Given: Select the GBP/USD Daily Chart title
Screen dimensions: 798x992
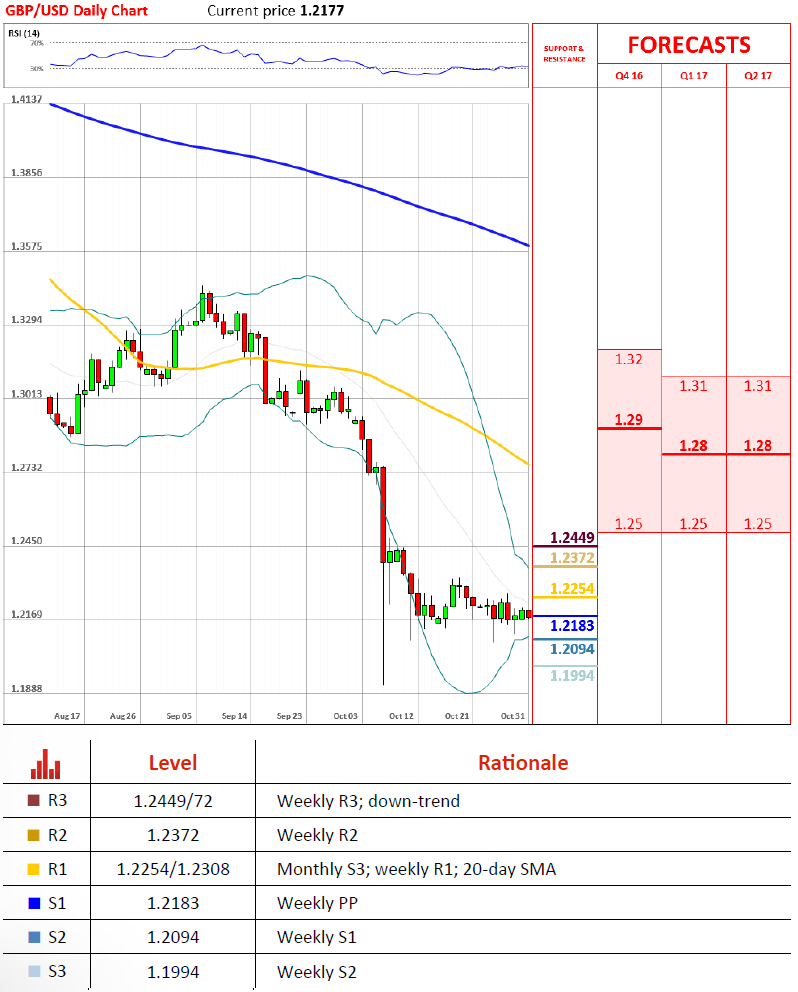Looking at the screenshot, I should [77, 11].
